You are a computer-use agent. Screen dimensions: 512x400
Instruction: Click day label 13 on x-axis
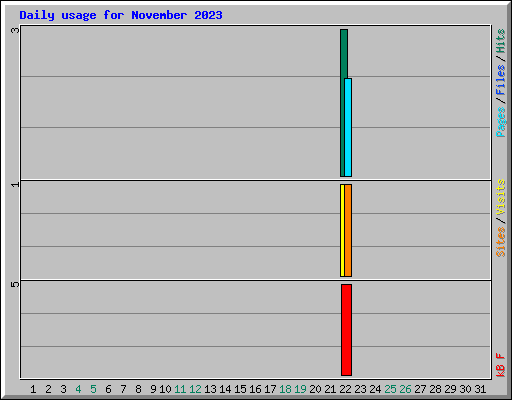210,389
